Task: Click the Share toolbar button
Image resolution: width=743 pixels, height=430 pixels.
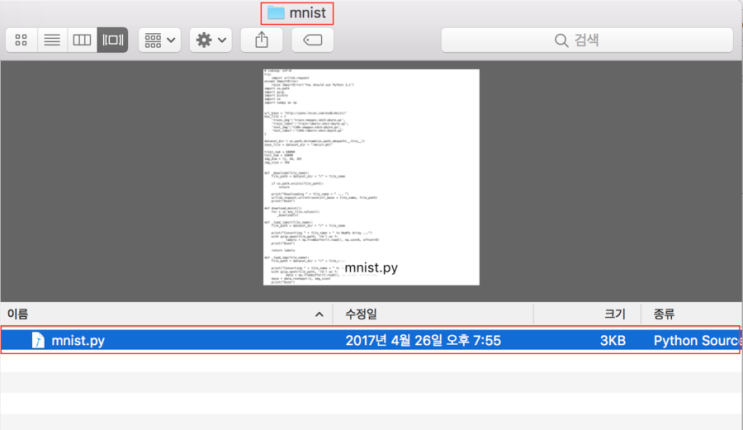Action: [262, 40]
